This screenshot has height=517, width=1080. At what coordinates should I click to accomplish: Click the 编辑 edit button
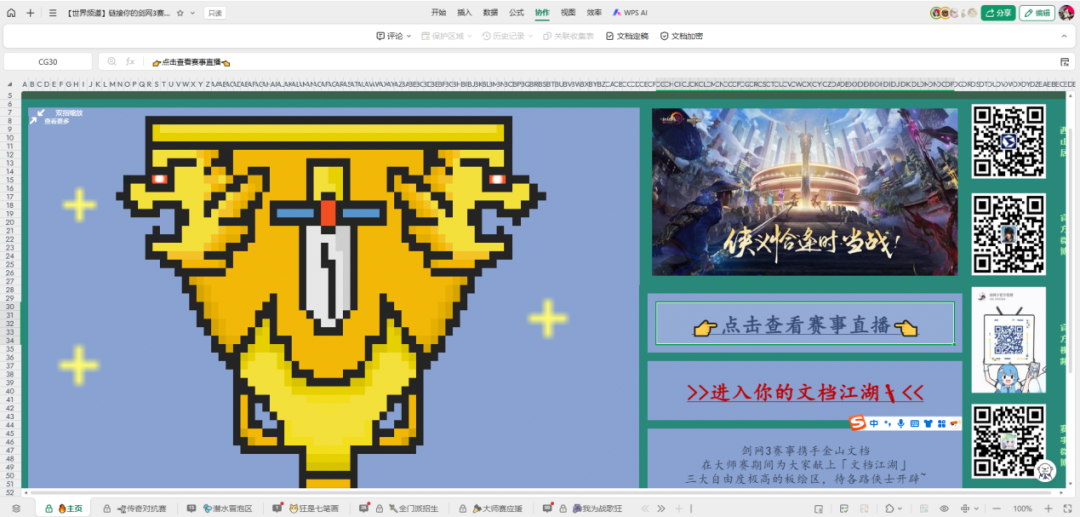(1037, 12)
